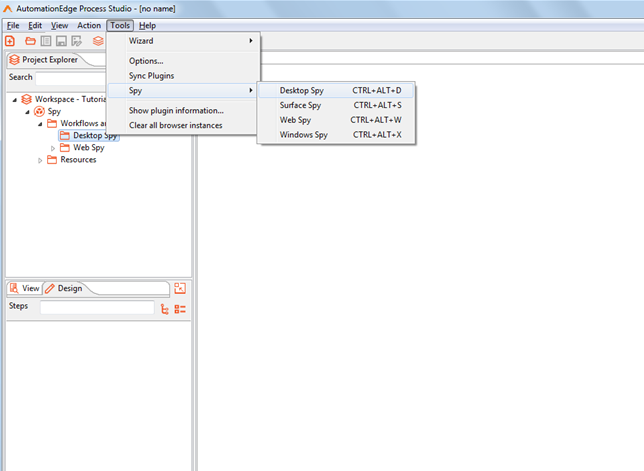Image resolution: width=644 pixels, height=471 pixels.
Task: Click the New file toolbar icon
Action: (10, 41)
